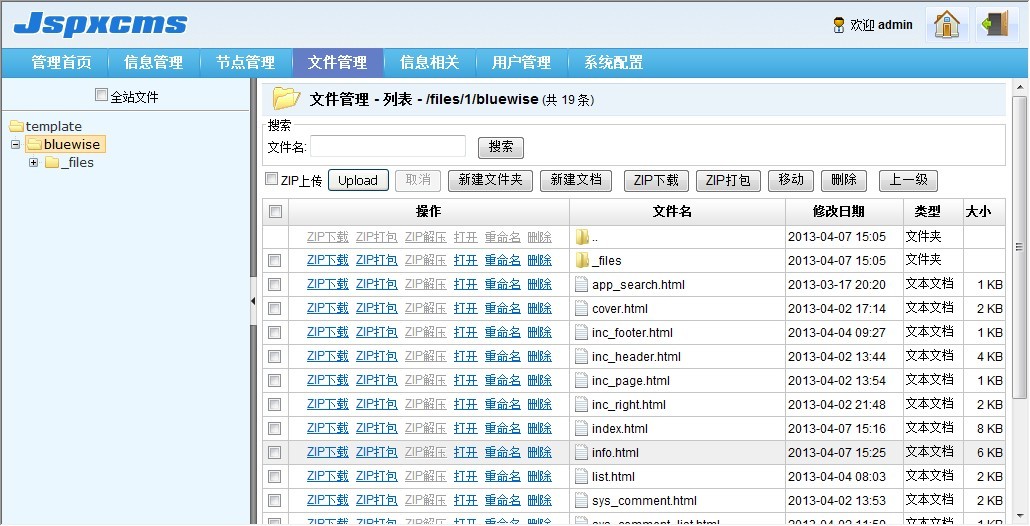Click the large folder icon beside 文件管理 title
Viewport: 1030px width, 526px height.
click(x=286, y=99)
